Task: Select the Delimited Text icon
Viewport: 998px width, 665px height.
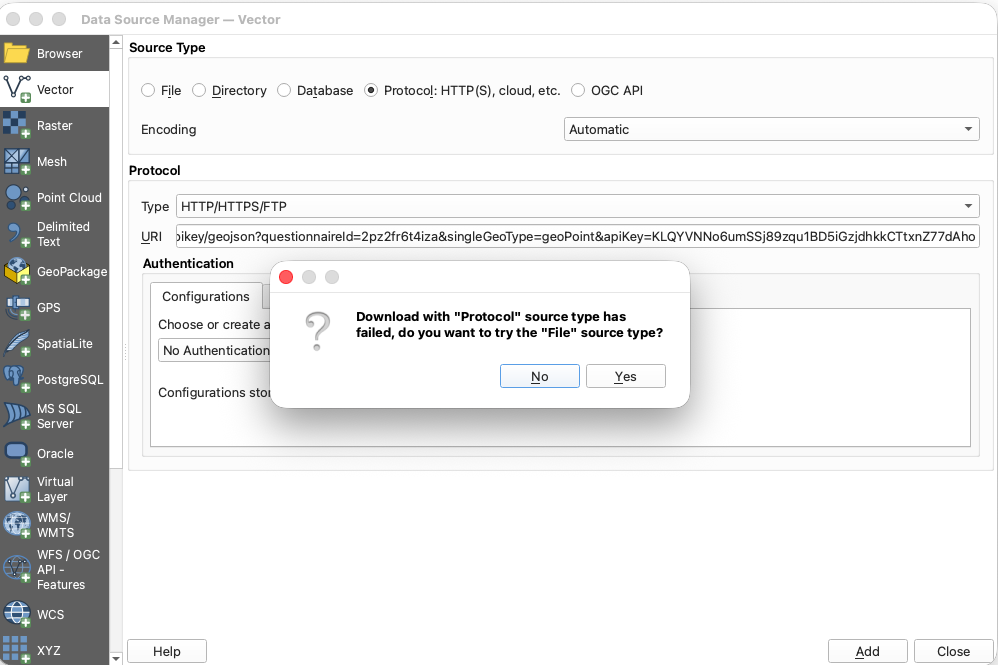Action: tap(17, 234)
